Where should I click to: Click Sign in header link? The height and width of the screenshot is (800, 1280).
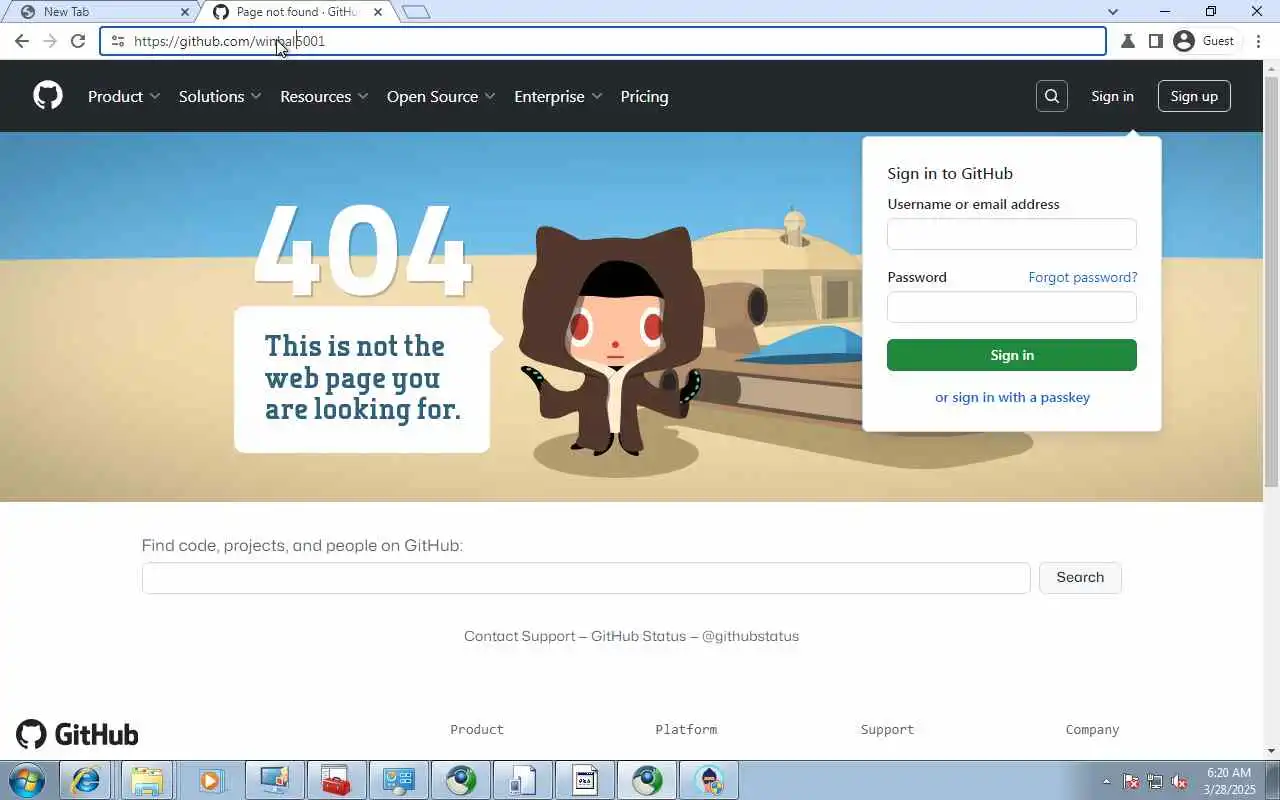pyautogui.click(x=1112, y=96)
